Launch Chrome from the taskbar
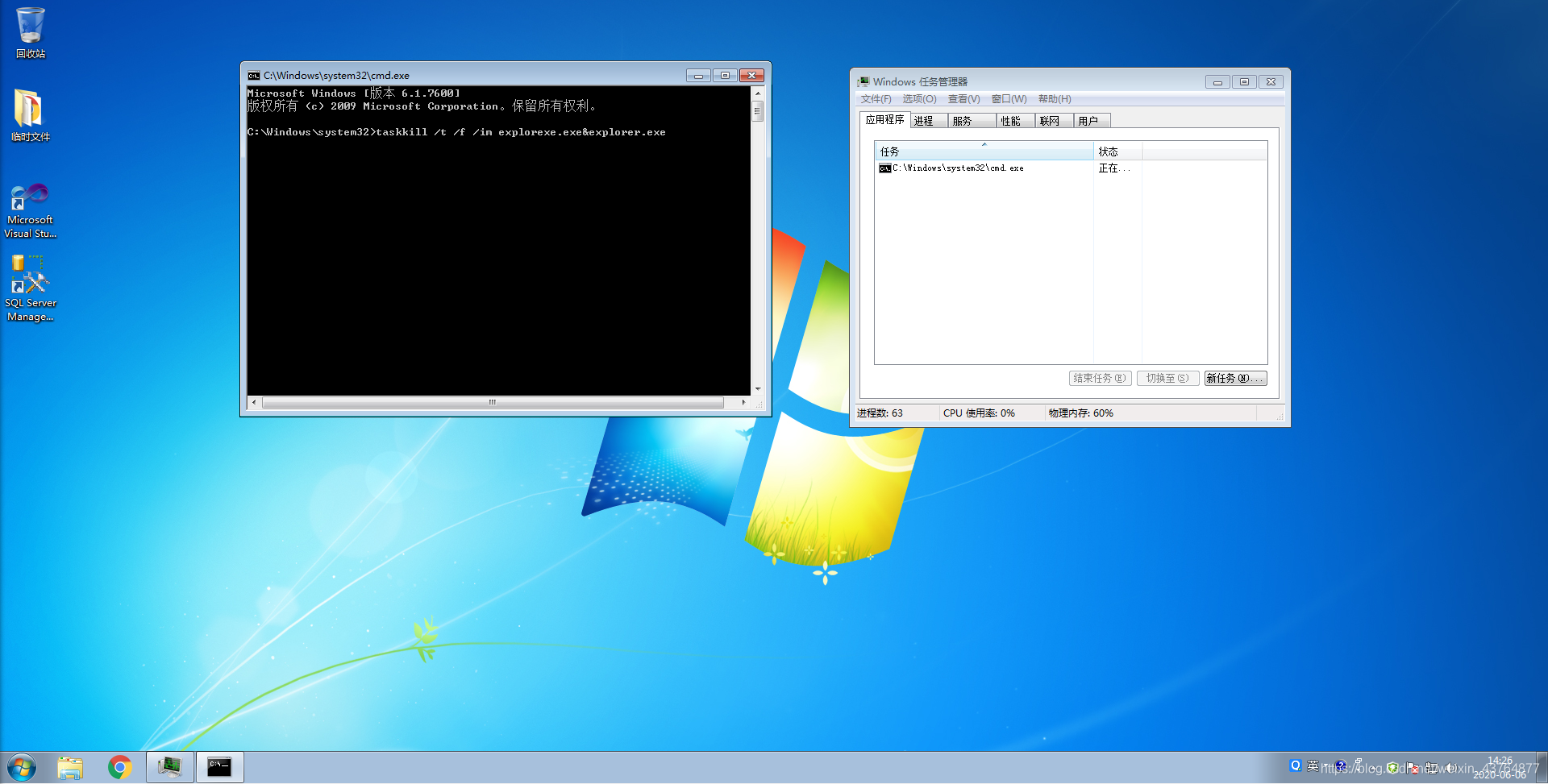The image size is (1548, 784). click(x=119, y=767)
